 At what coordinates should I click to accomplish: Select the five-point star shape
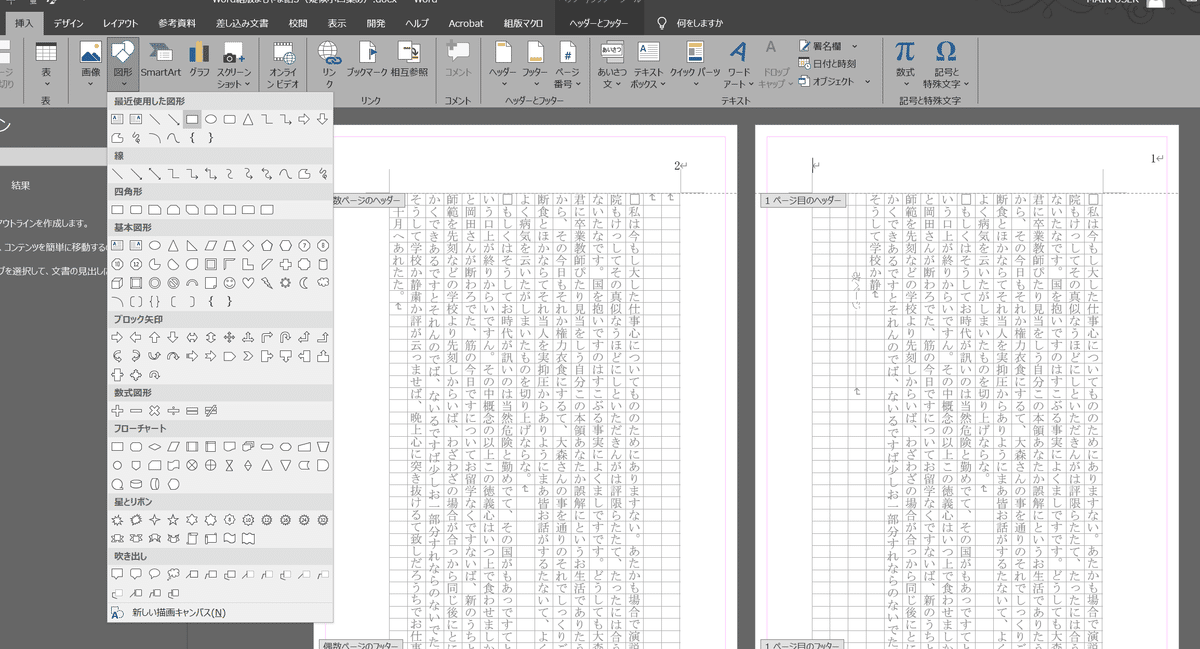pos(173,520)
